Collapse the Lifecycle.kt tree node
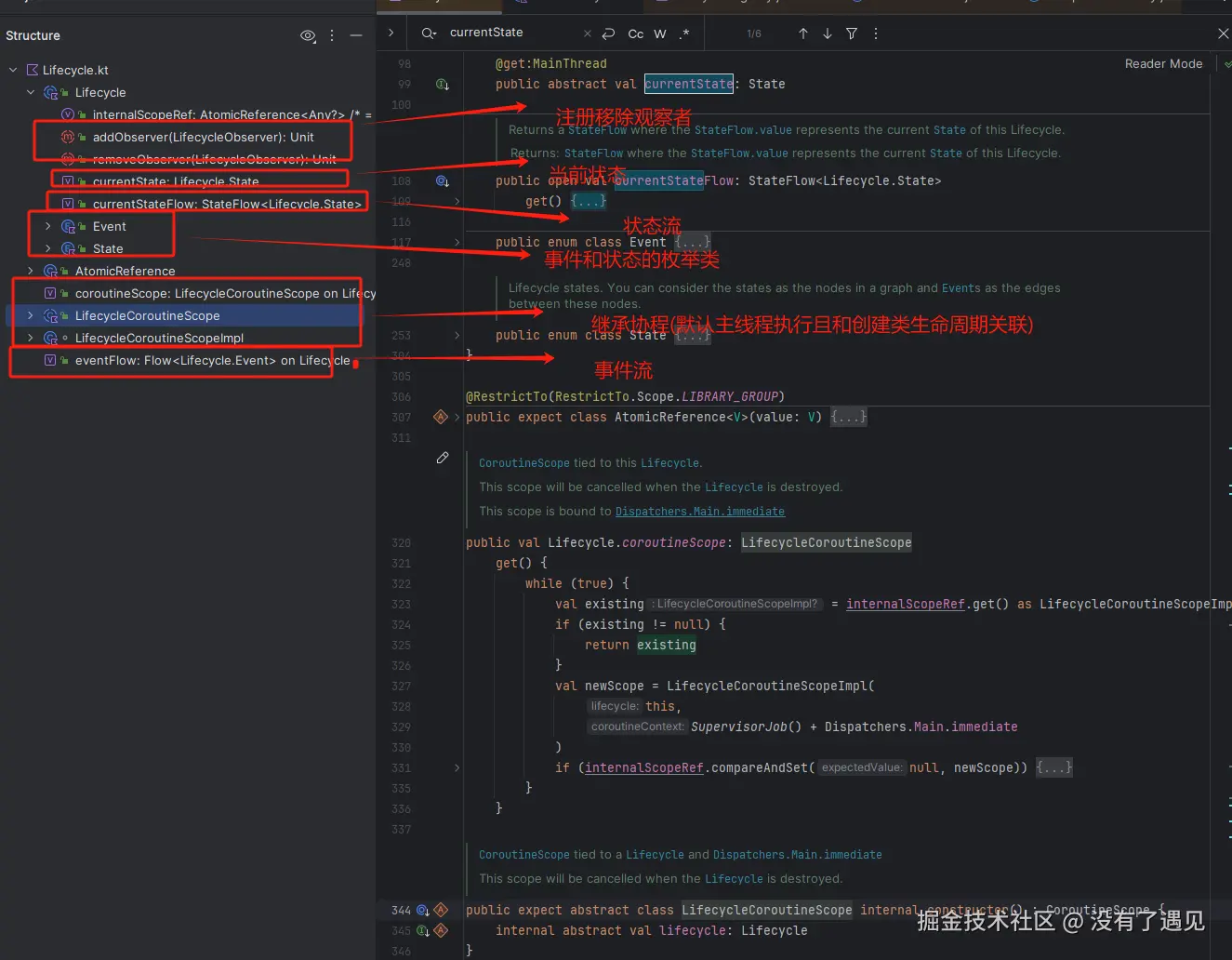Screen dimensions: 1232x960 pyautogui.click(x=13, y=70)
